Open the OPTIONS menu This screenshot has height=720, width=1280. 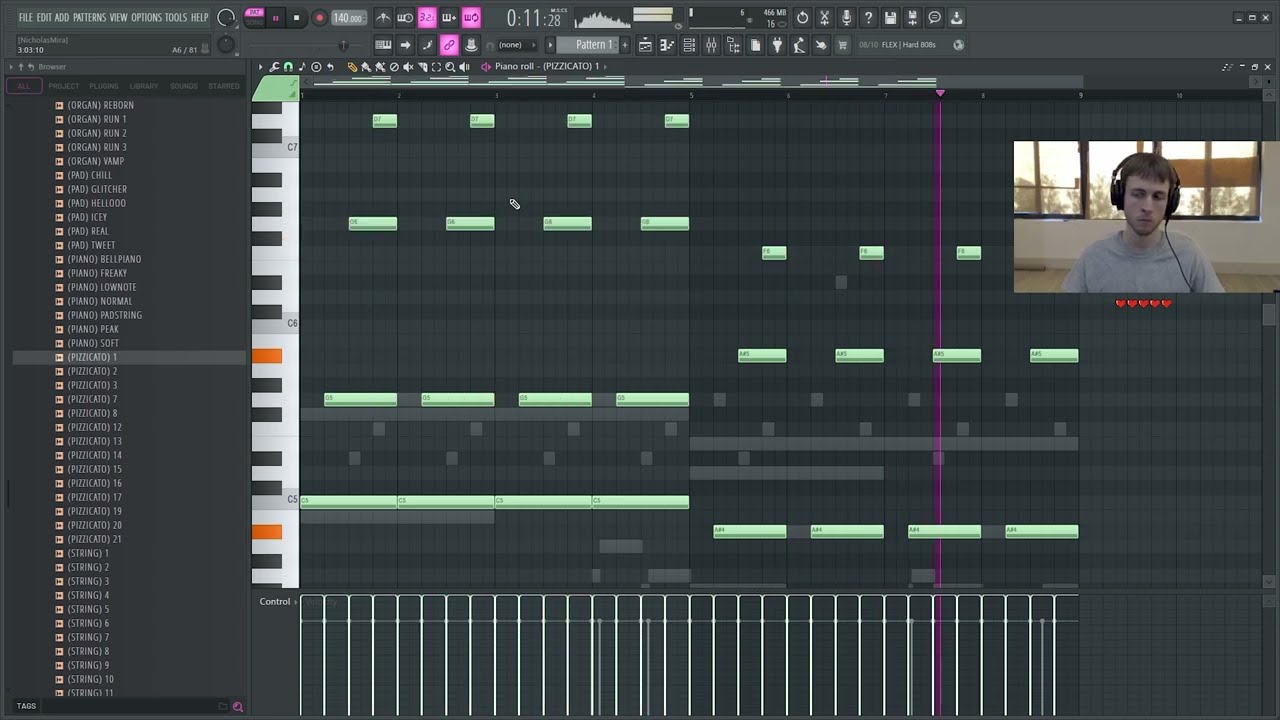(x=146, y=17)
